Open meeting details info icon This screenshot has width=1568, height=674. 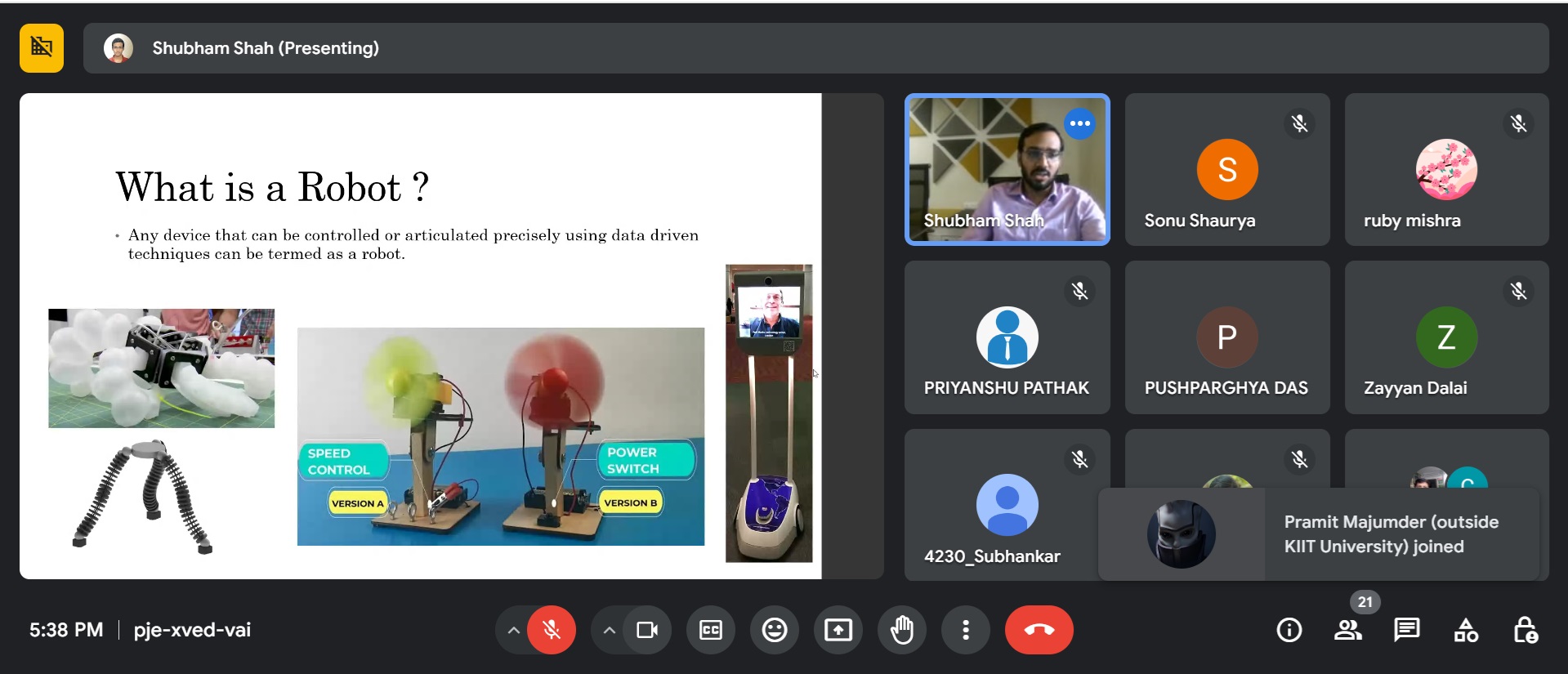click(1289, 630)
